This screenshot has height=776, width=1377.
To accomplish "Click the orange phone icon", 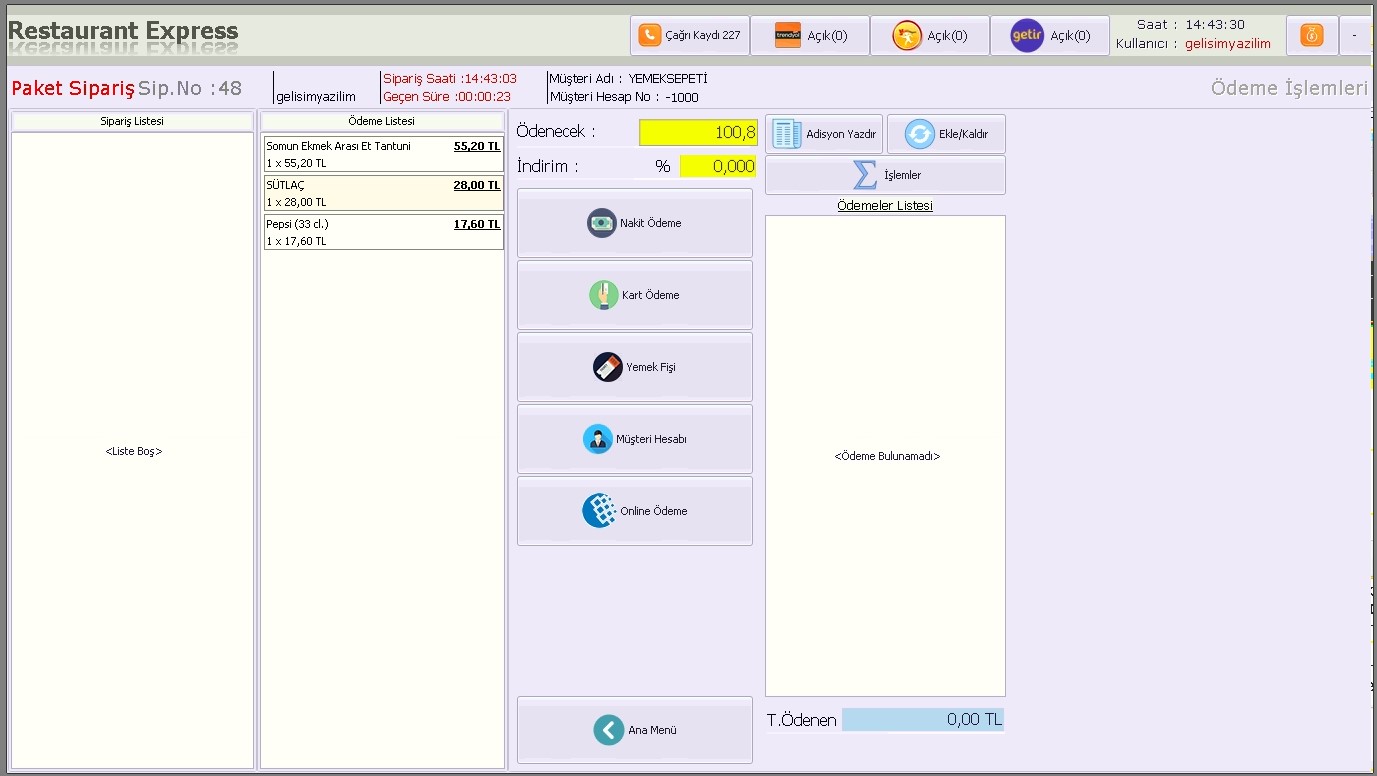I will coord(651,35).
